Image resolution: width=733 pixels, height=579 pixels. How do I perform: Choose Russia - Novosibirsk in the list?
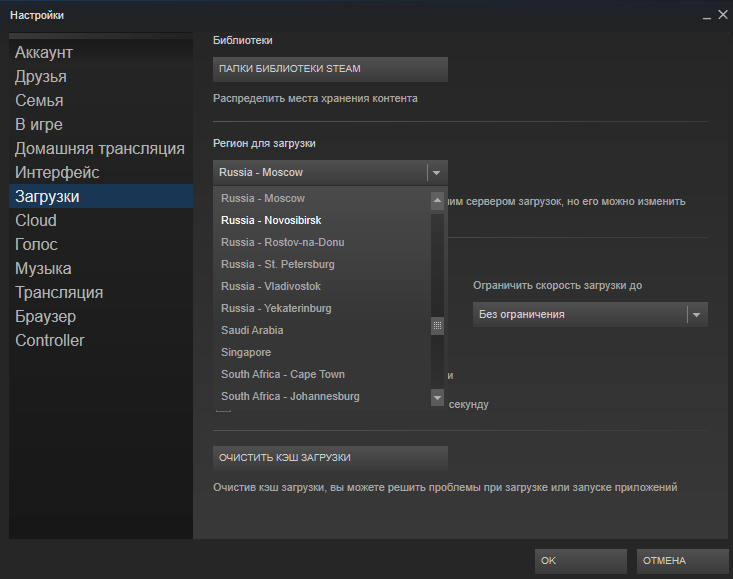point(322,221)
